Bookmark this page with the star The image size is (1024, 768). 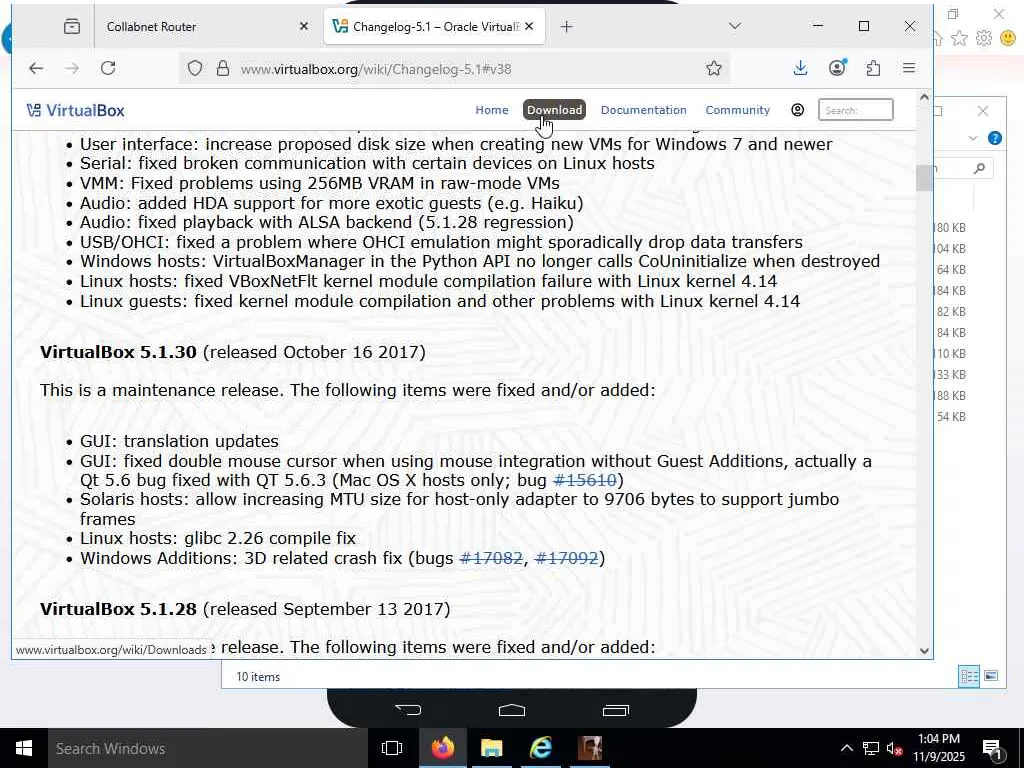click(x=714, y=68)
